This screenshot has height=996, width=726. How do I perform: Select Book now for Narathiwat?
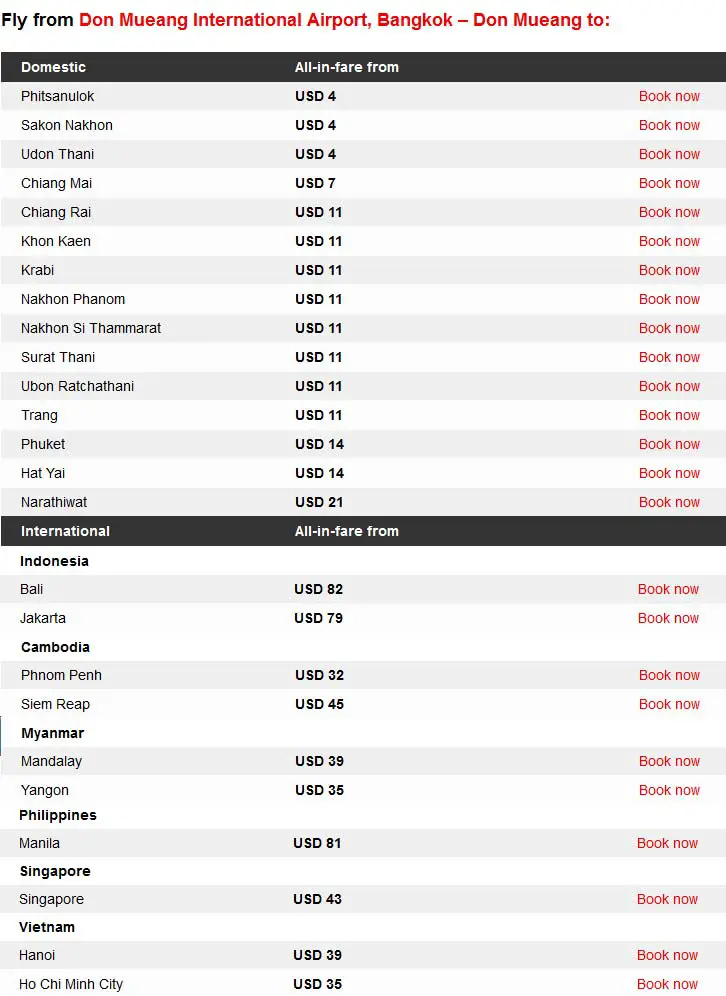(x=669, y=503)
